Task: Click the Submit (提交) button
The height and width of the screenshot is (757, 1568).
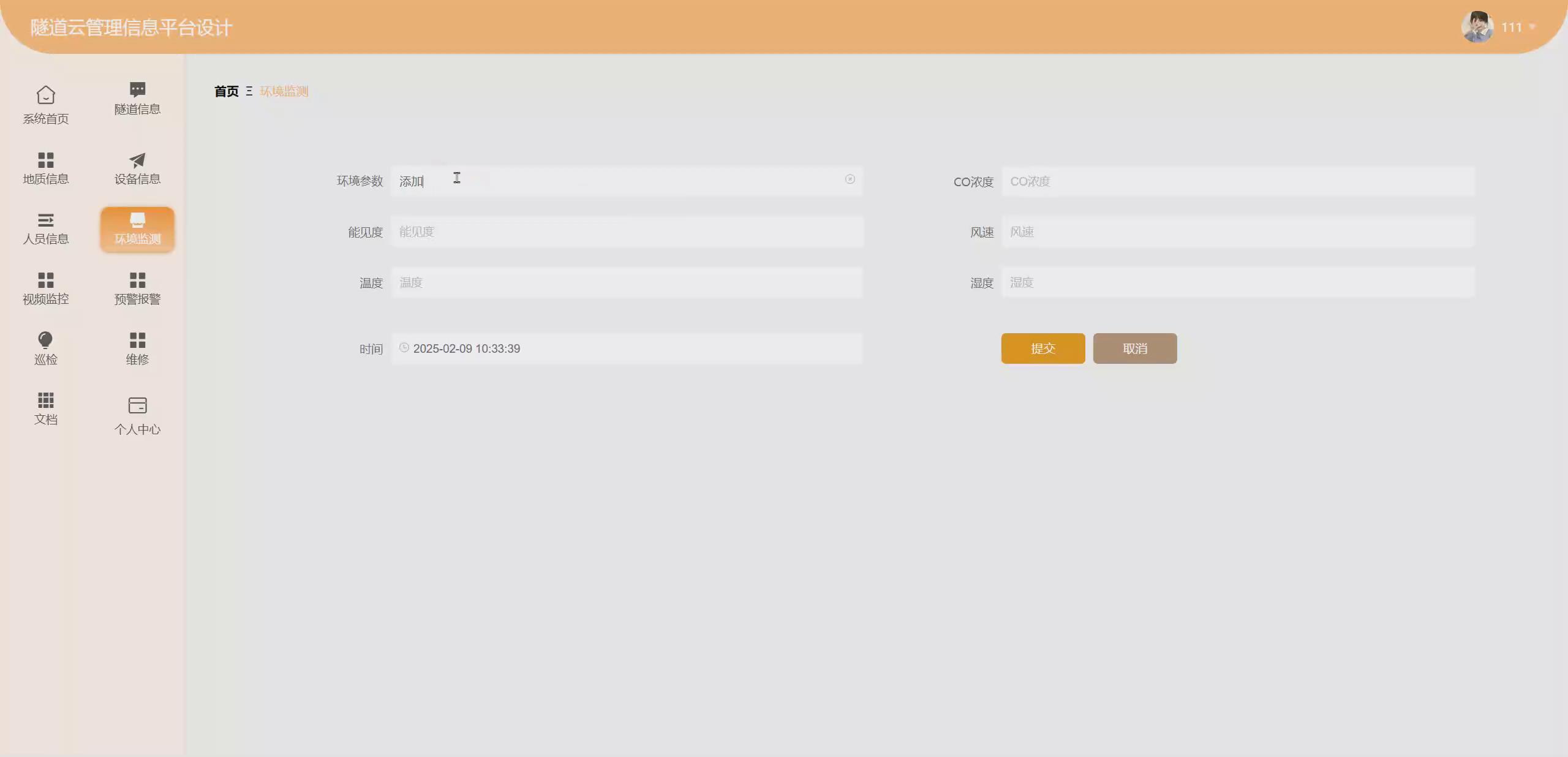Action: click(x=1042, y=348)
